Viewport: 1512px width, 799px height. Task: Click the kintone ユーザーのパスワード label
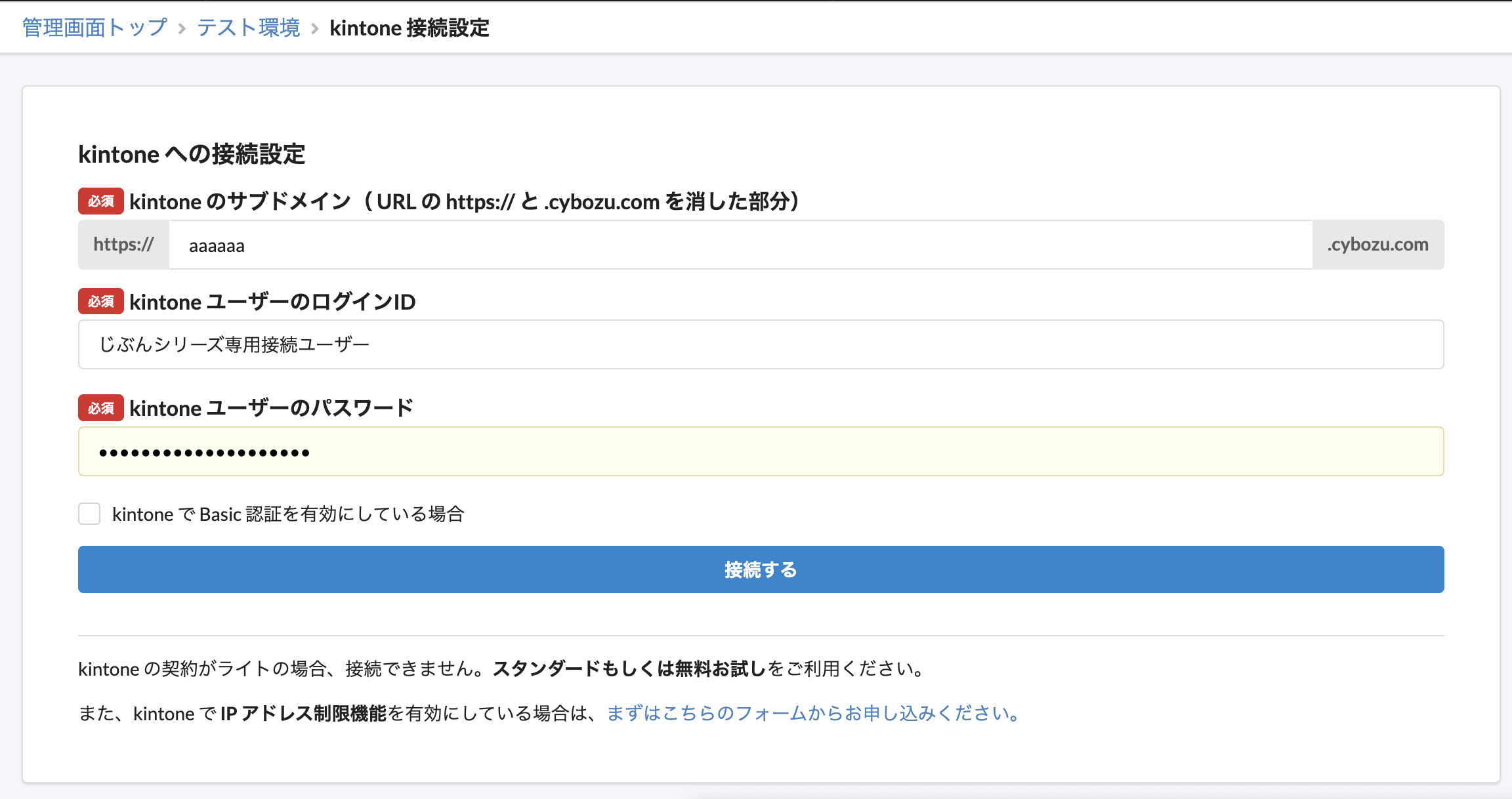[271, 408]
